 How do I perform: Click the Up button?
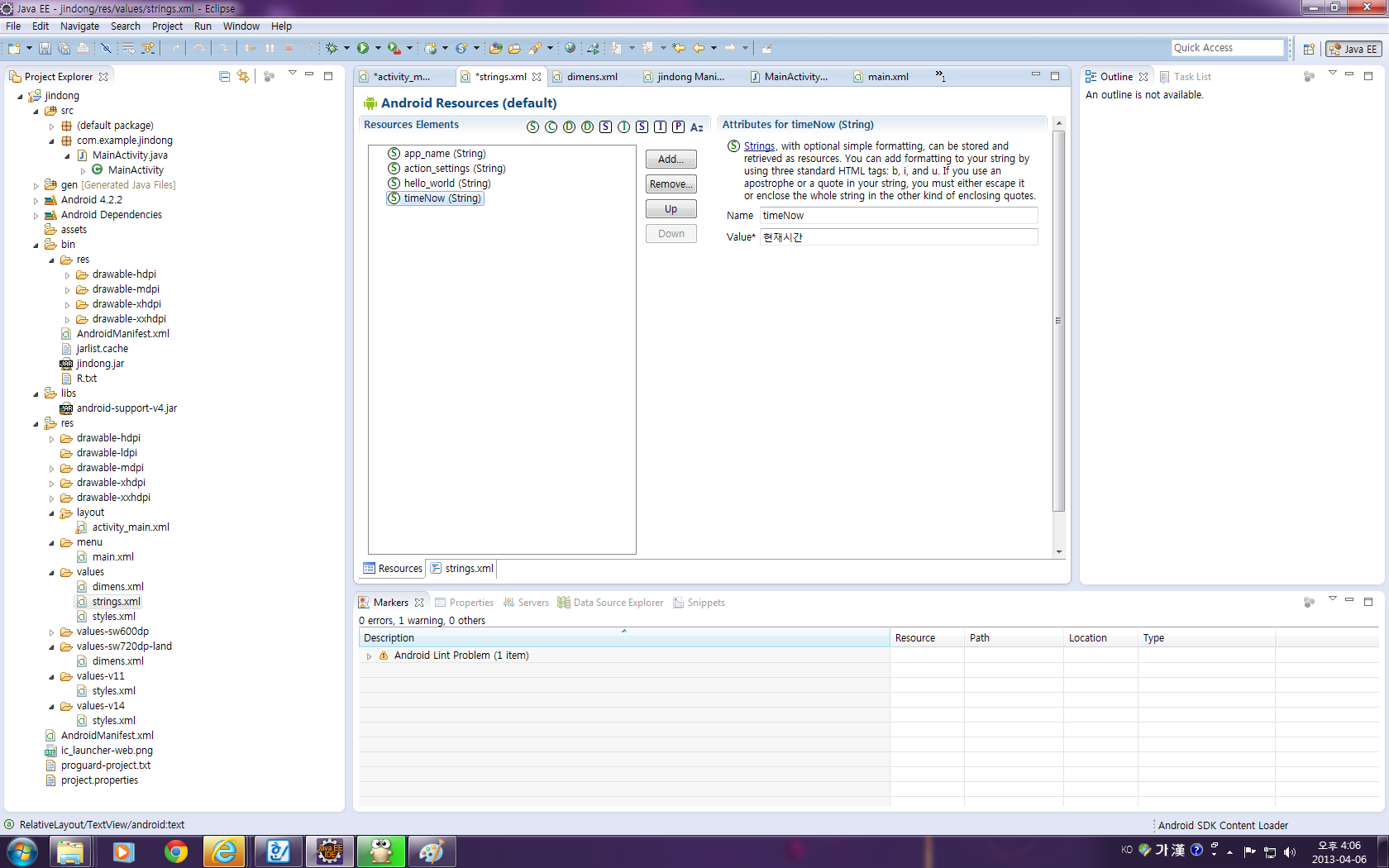point(671,209)
